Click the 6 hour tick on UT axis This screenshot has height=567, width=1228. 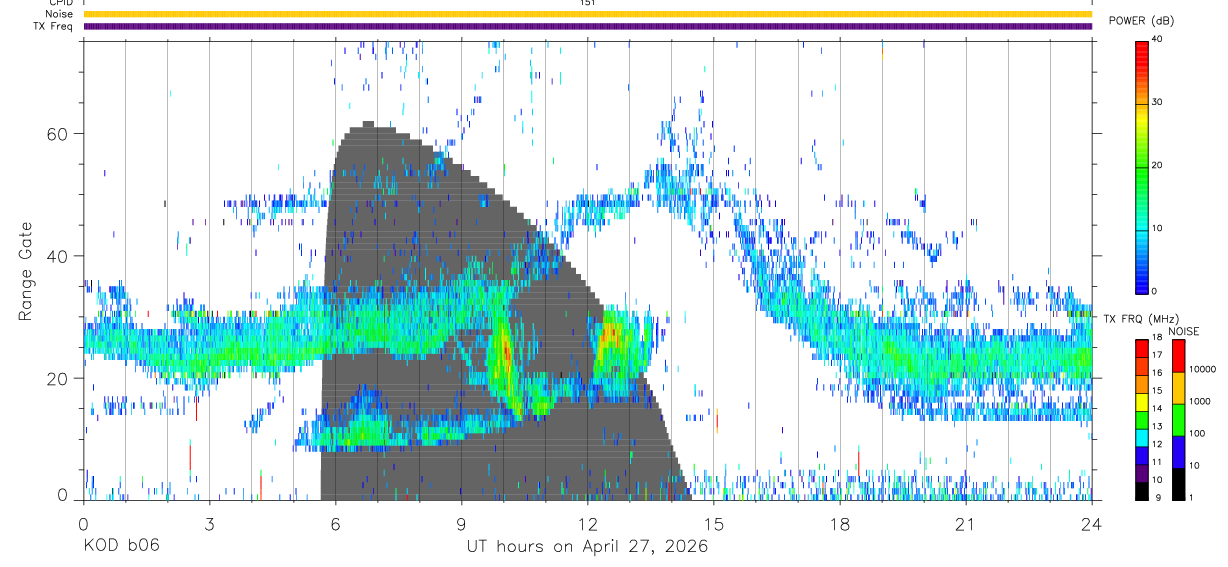coord(335,523)
